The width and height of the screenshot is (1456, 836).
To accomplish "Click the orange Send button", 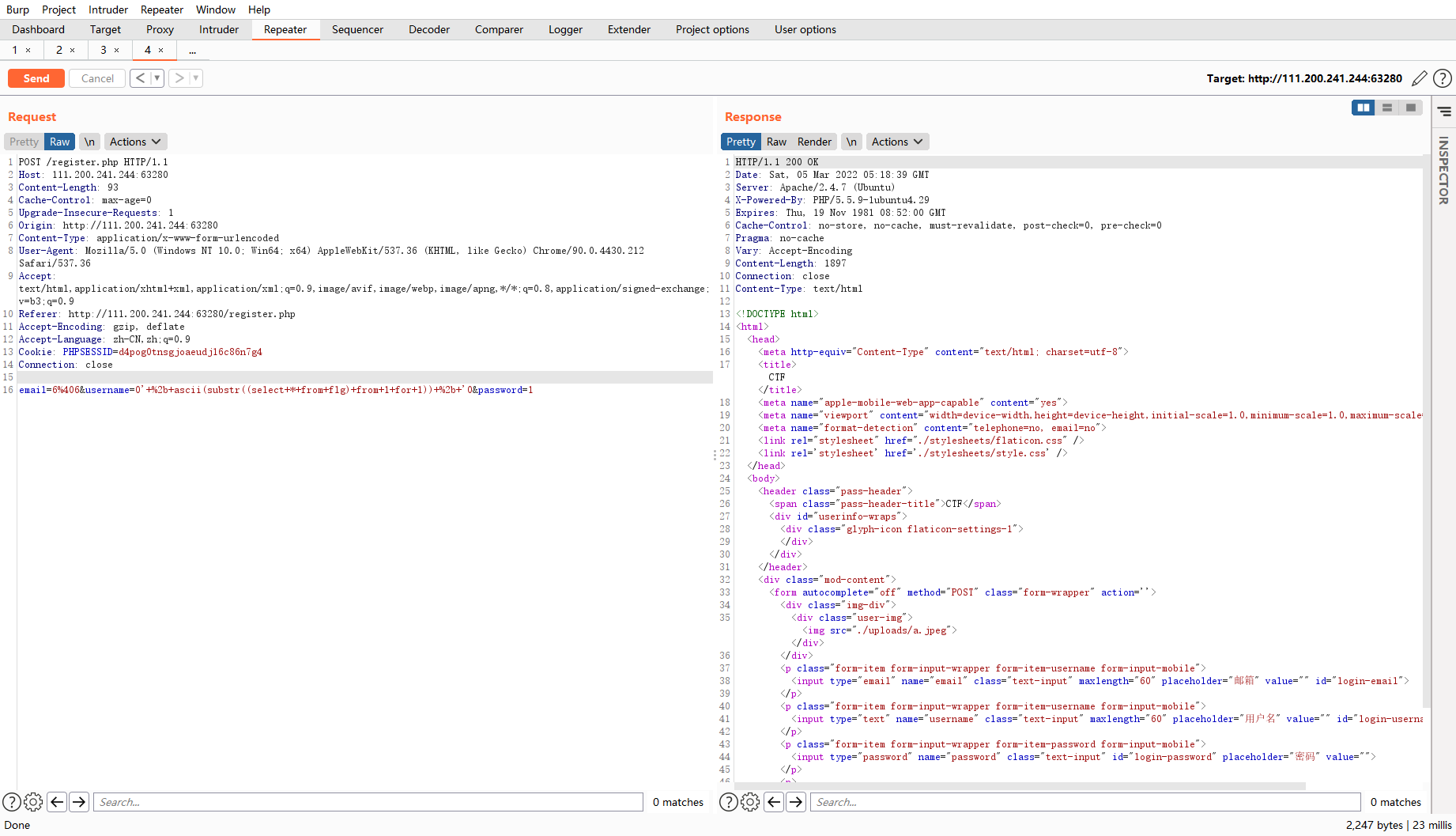I will [x=36, y=78].
